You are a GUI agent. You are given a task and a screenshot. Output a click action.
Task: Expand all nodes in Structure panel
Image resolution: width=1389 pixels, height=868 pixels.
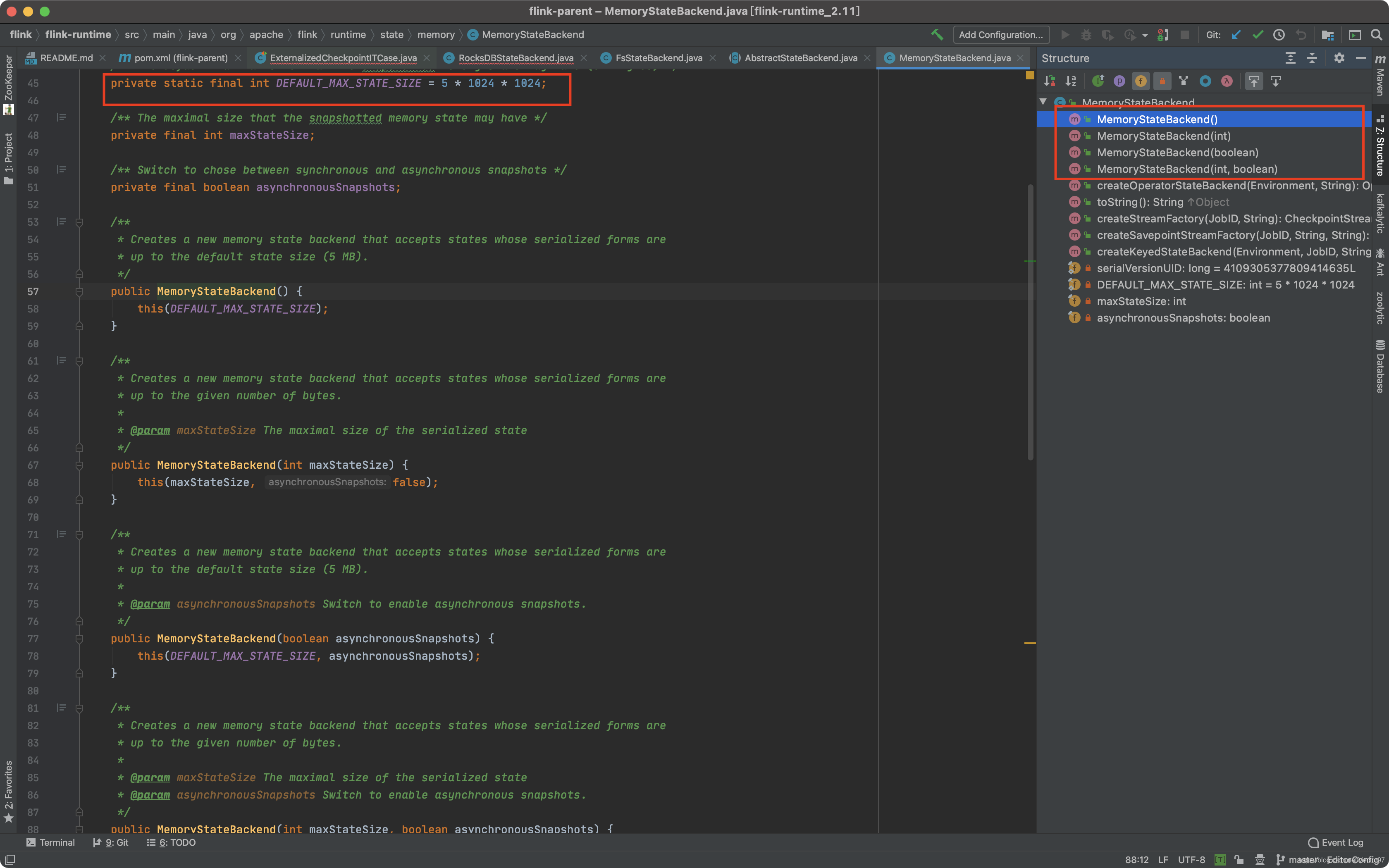point(1290,58)
